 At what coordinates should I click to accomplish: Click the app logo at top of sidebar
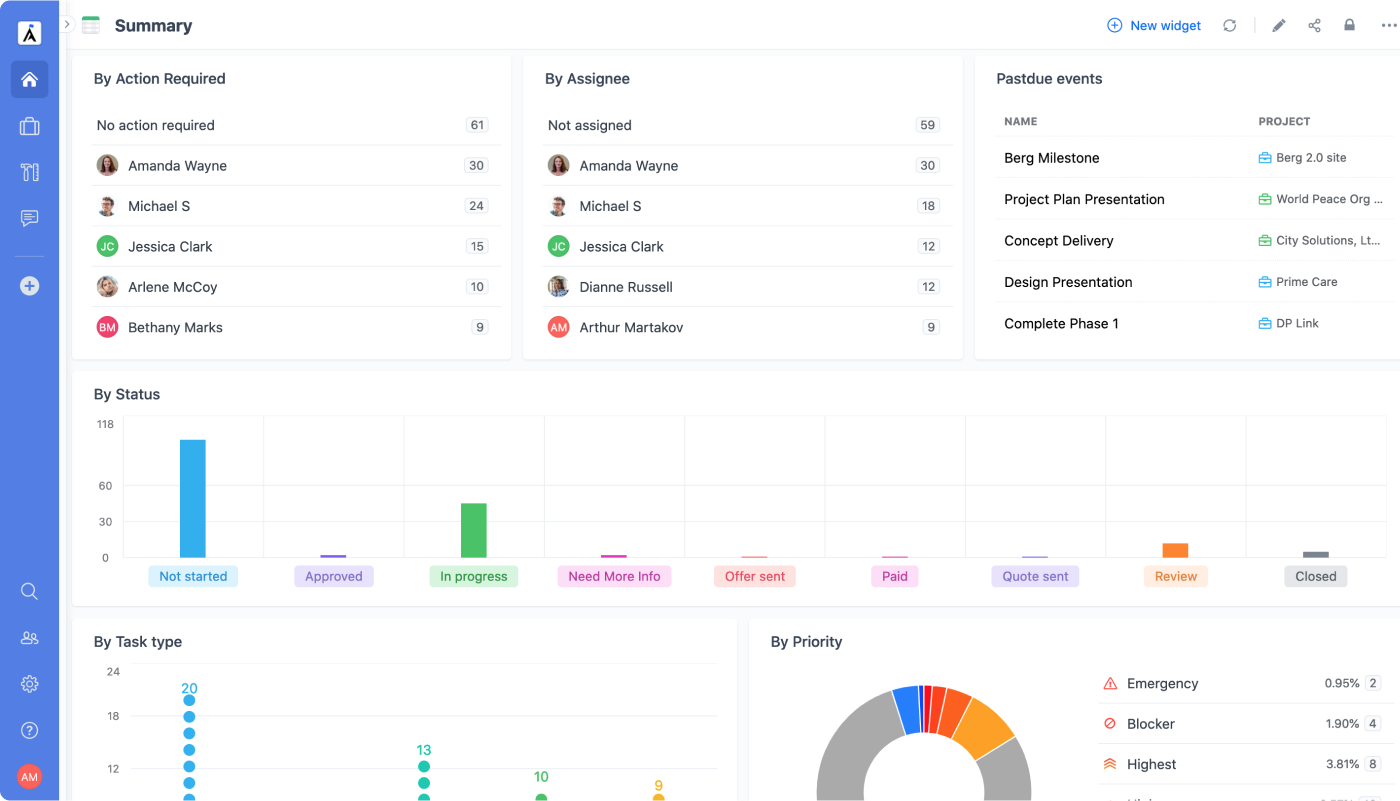[29, 33]
